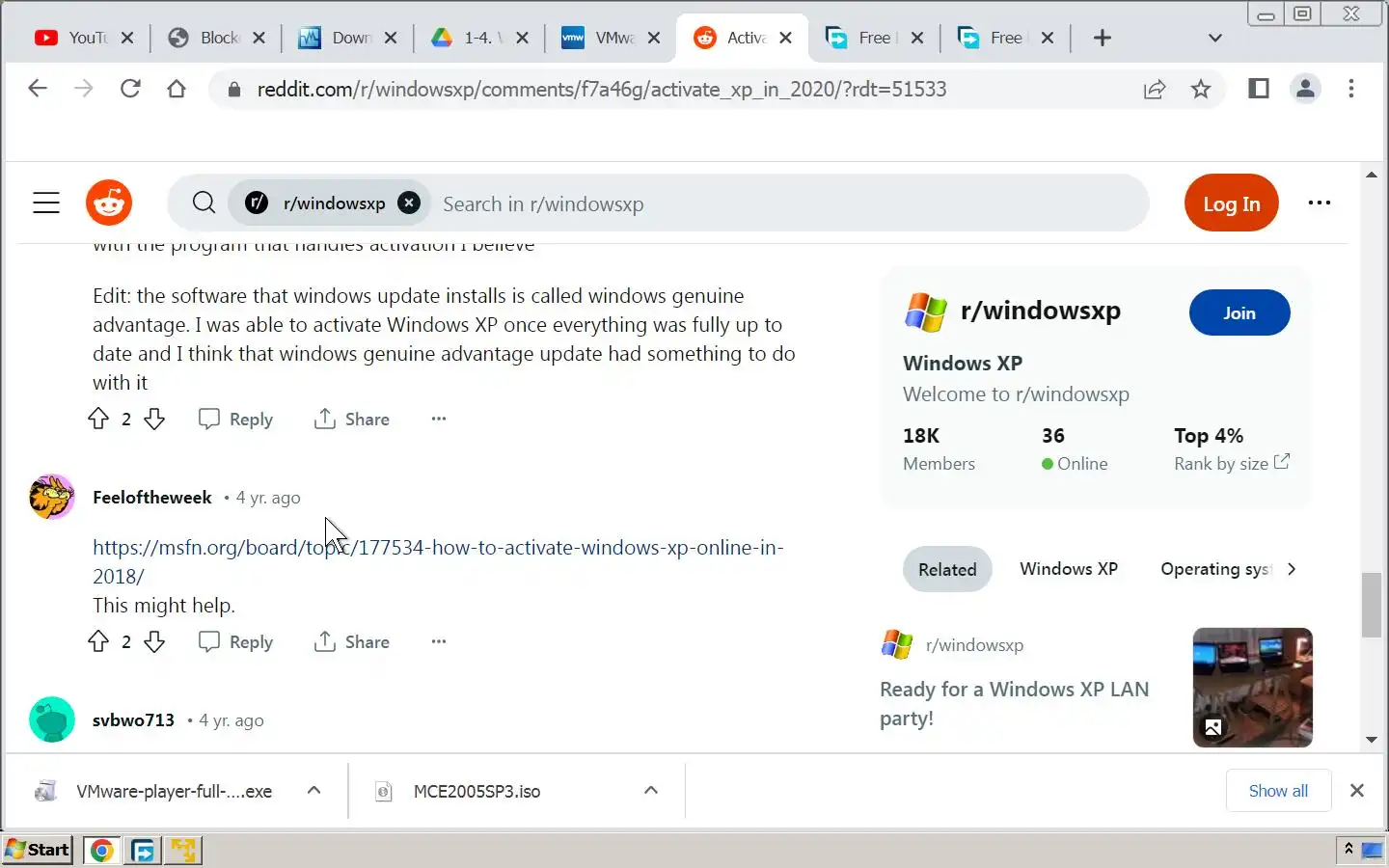Viewport: 1389px width, 868px height.
Task: Open the Windows Start menu
Action: [38, 850]
